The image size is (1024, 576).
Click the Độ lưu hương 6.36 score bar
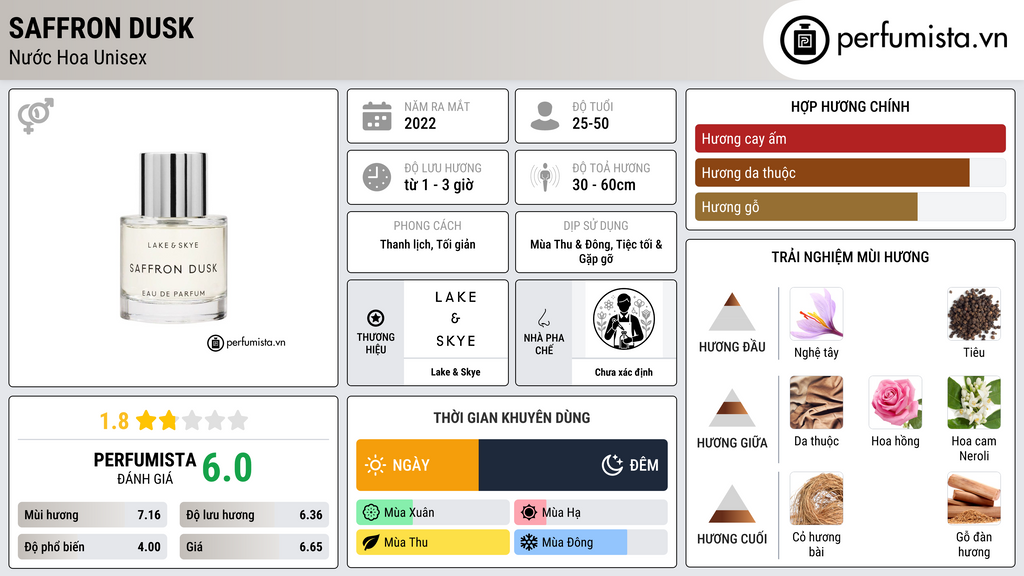tap(254, 515)
